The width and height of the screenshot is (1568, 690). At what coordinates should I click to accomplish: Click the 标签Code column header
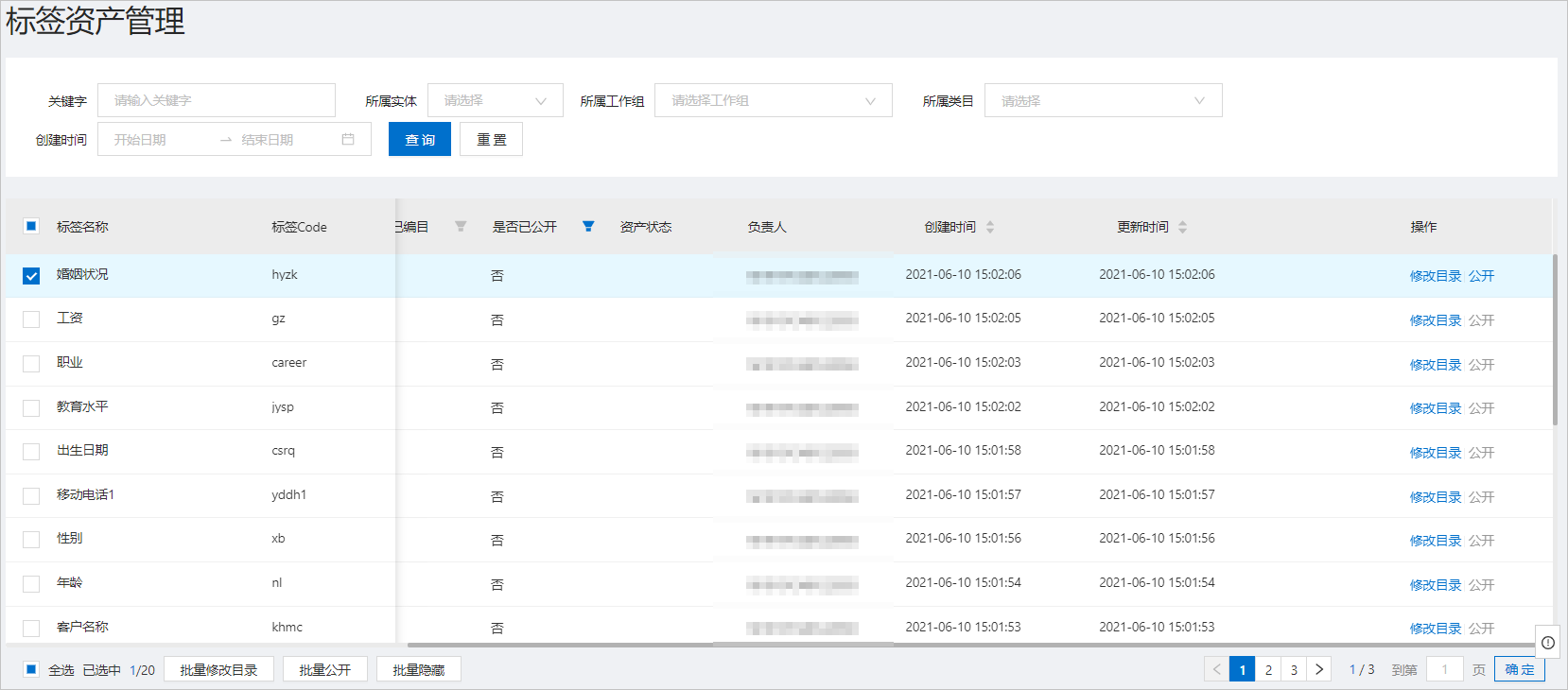coord(299,227)
